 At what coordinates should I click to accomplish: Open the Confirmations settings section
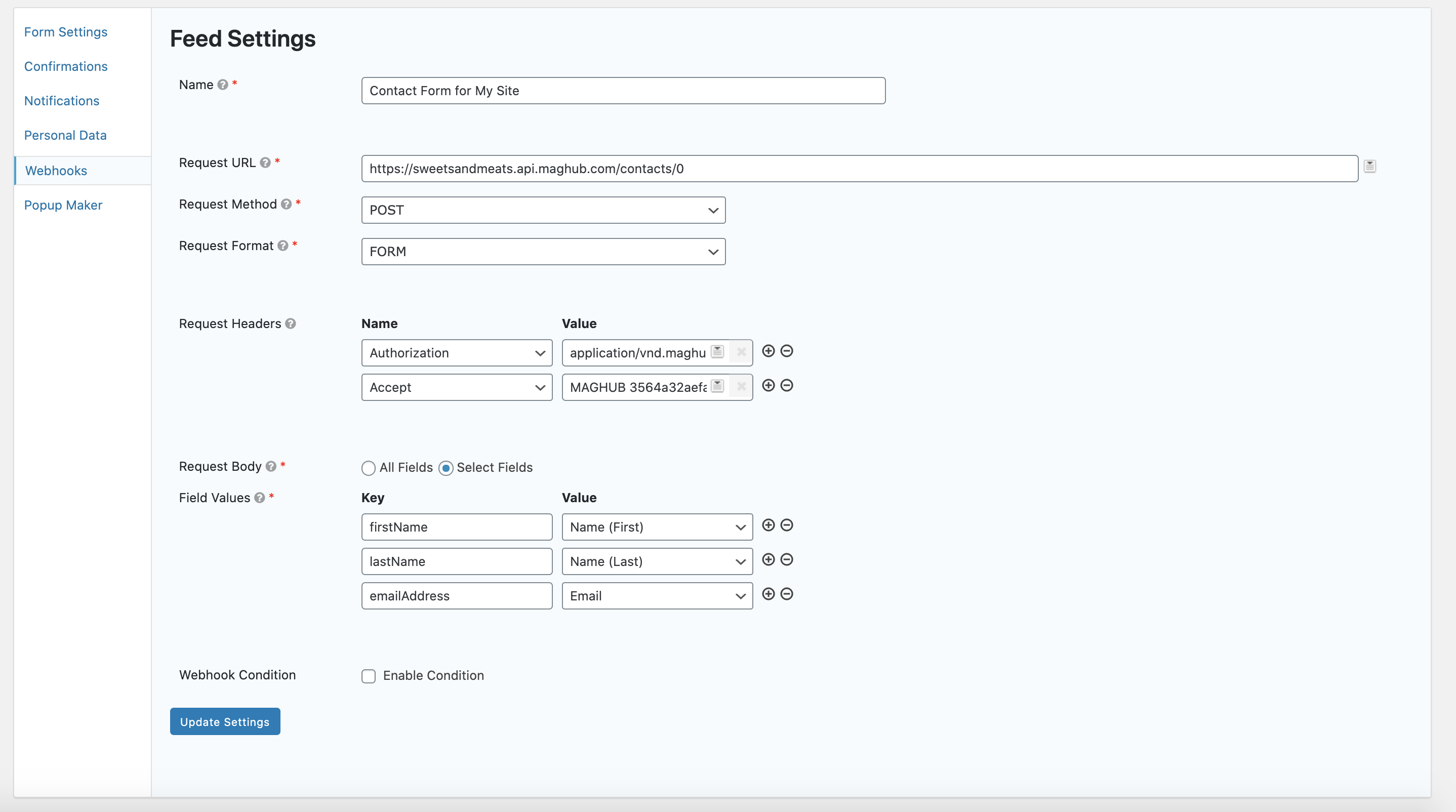click(x=66, y=66)
